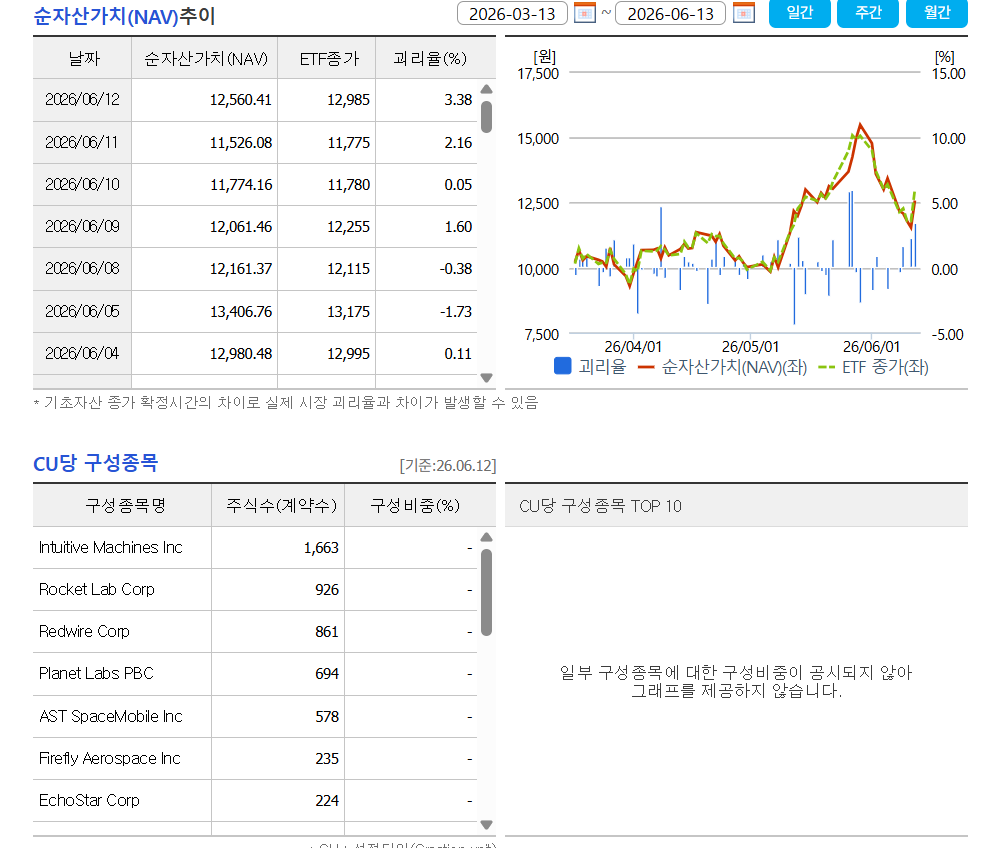
Task: Select the AST SpaceMobile Inc row
Action: click(255, 716)
